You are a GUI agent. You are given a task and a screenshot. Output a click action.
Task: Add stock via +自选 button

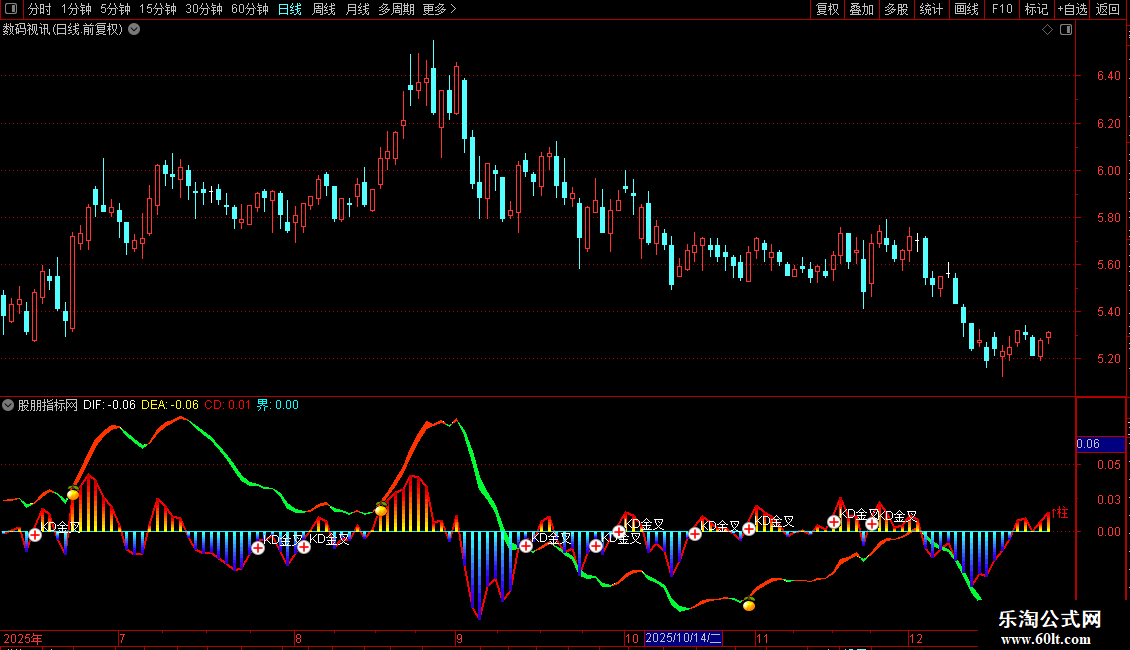pyautogui.click(x=1072, y=9)
